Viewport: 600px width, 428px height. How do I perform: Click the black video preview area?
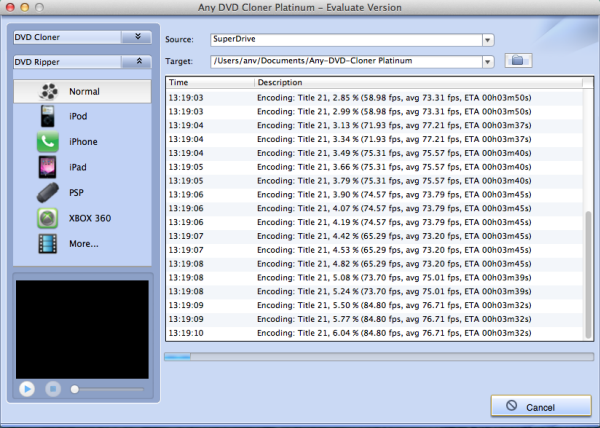tap(82, 329)
